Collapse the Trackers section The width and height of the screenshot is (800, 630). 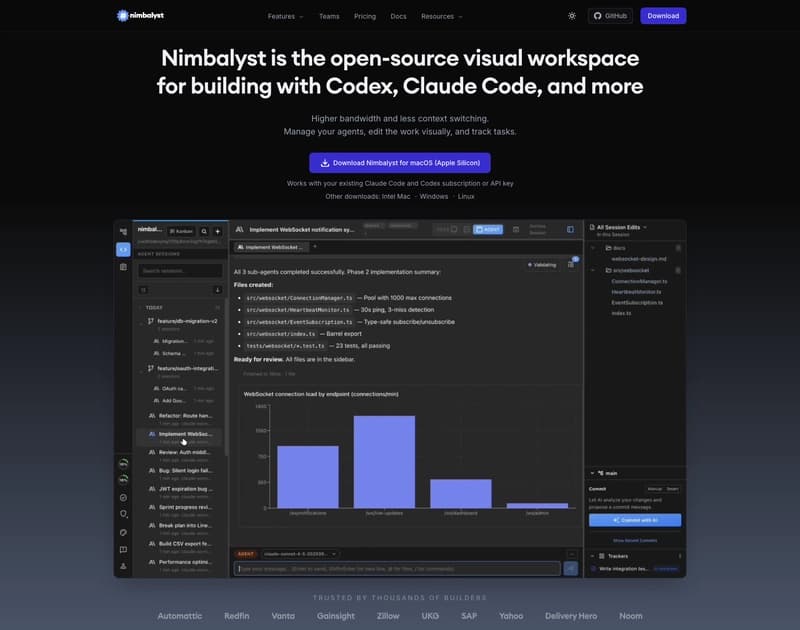pos(592,556)
